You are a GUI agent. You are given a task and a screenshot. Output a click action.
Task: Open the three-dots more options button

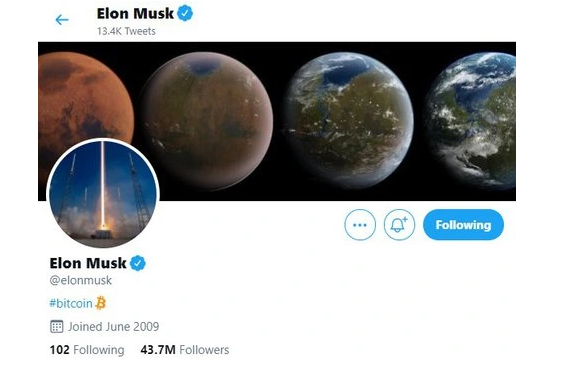click(360, 225)
